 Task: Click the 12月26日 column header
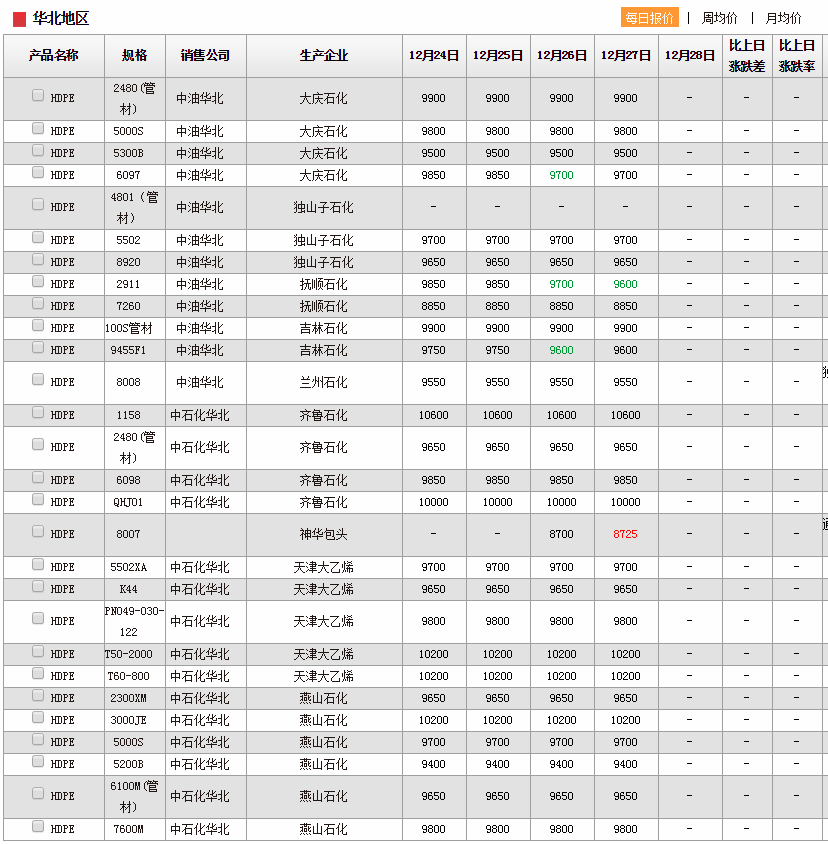[x=562, y=55]
